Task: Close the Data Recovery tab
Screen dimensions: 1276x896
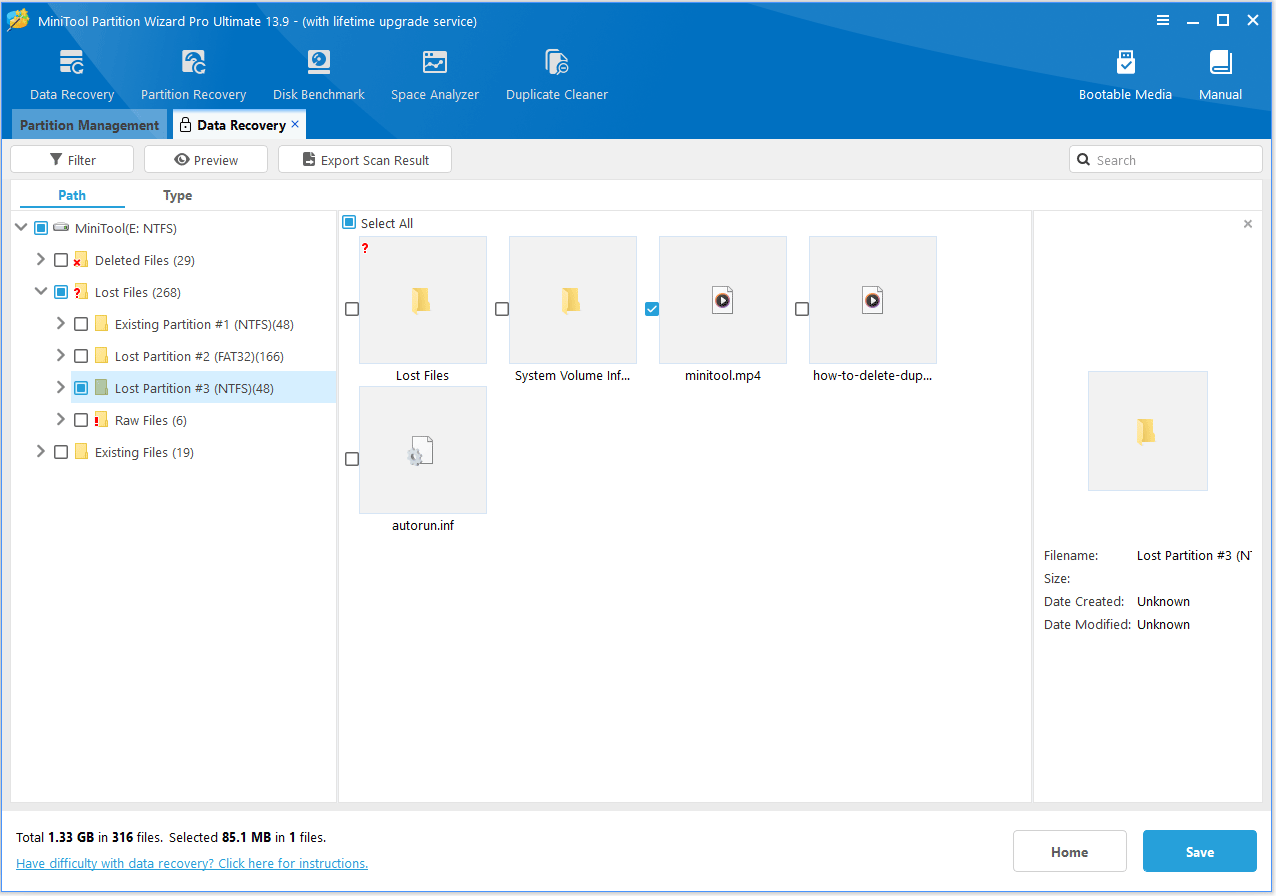Action: (295, 124)
